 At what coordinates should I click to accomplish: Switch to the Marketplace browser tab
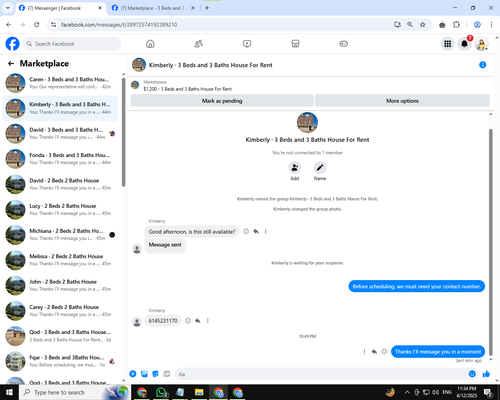point(153,8)
